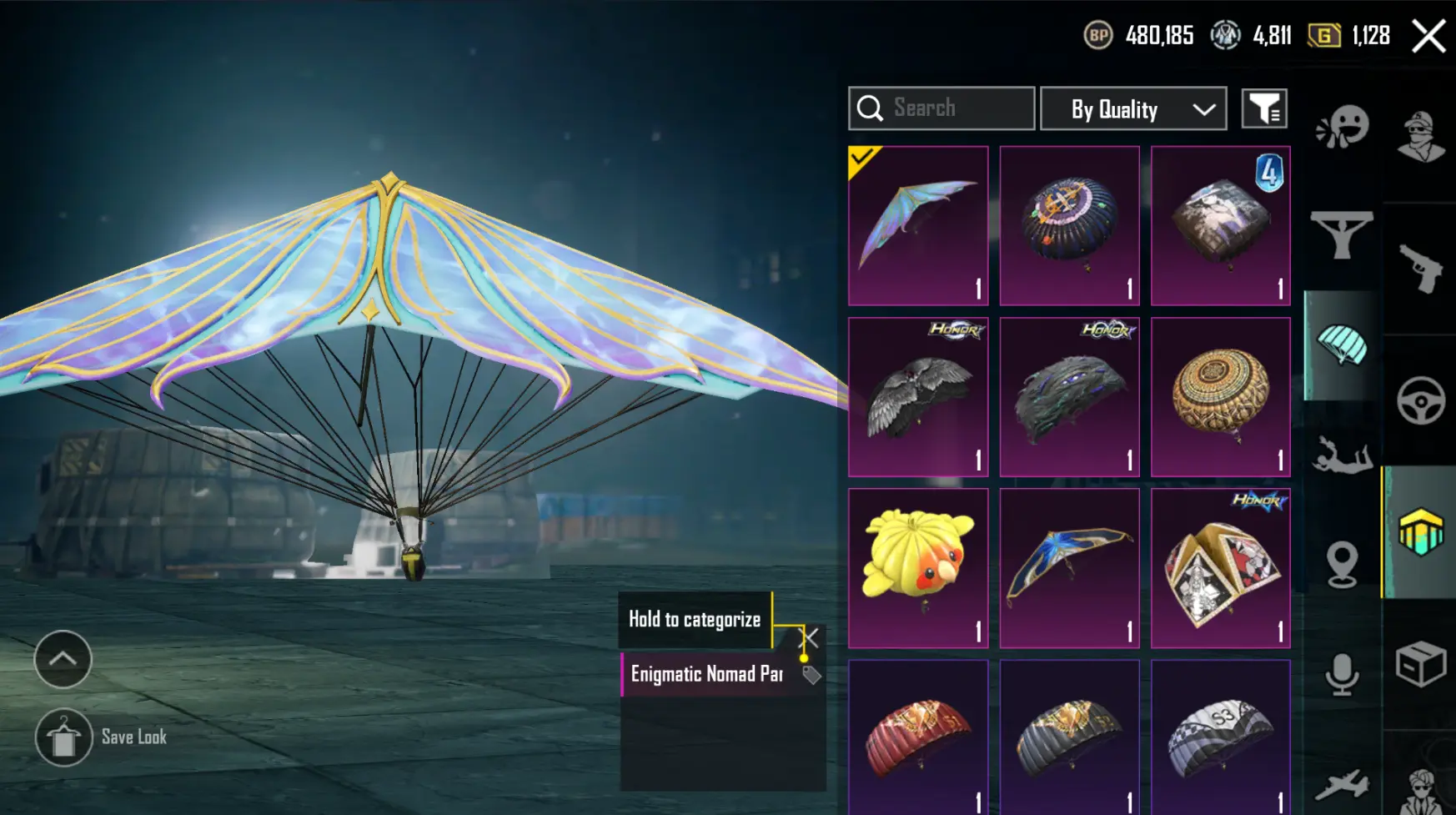Open the crate box icon

1421,664
